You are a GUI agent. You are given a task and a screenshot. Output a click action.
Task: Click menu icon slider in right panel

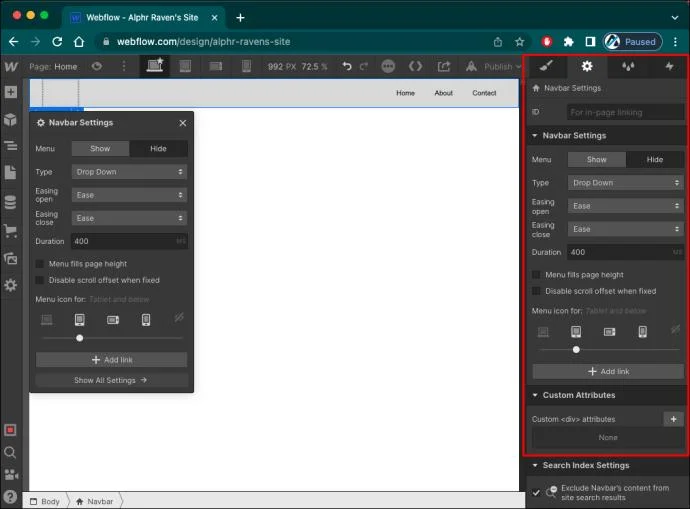[576, 350]
